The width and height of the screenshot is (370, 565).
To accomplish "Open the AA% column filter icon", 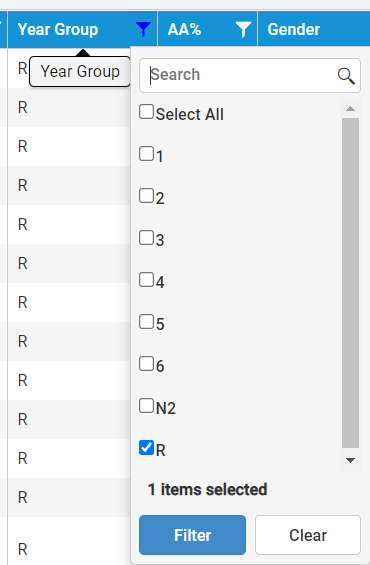I will [243, 29].
